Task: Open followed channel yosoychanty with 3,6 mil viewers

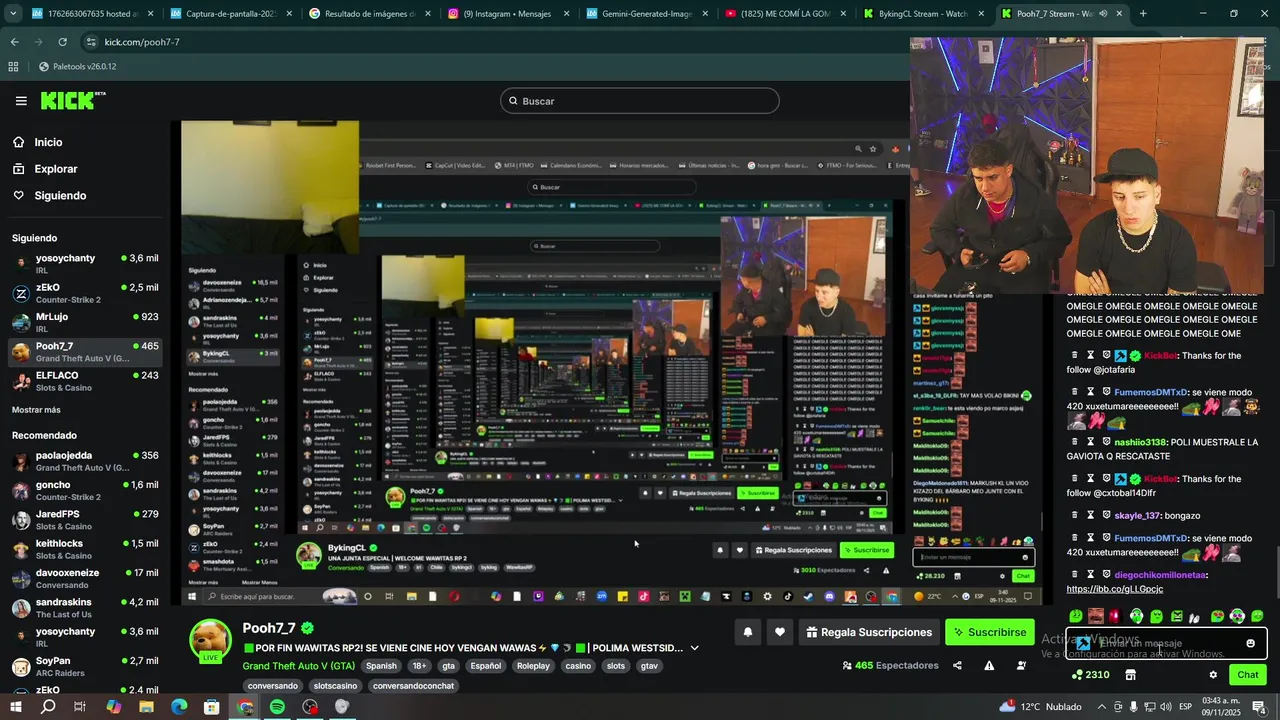Action: [85, 264]
